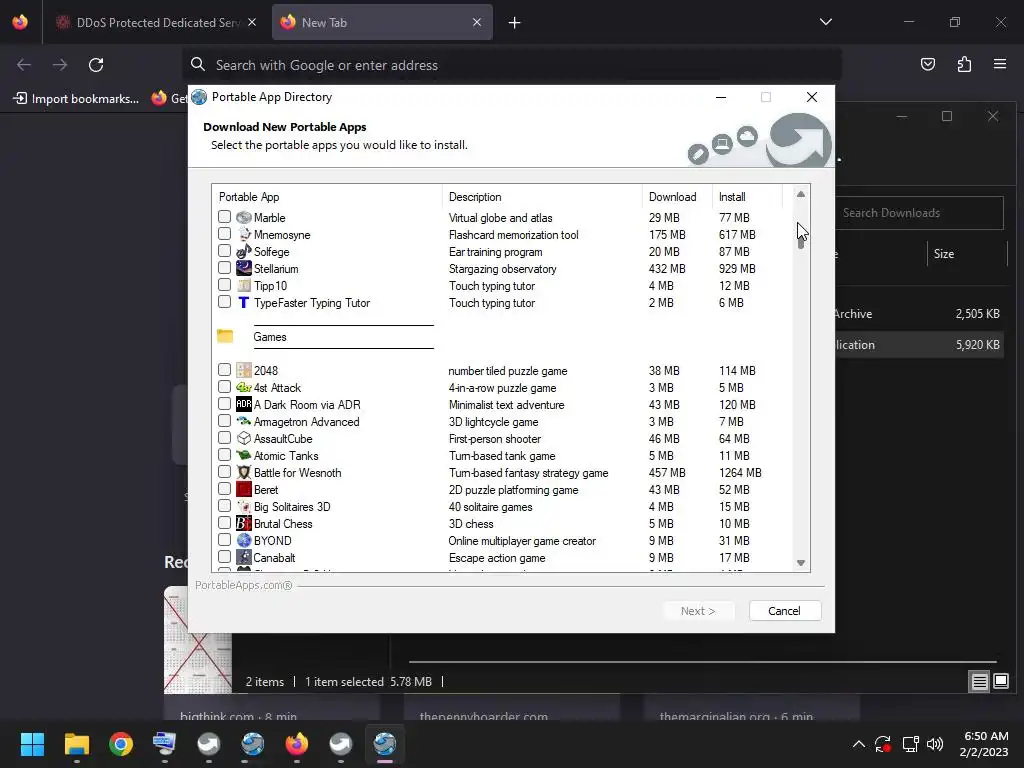
Task: Click Search Downloads box in Explorer window
Action: 920,213
